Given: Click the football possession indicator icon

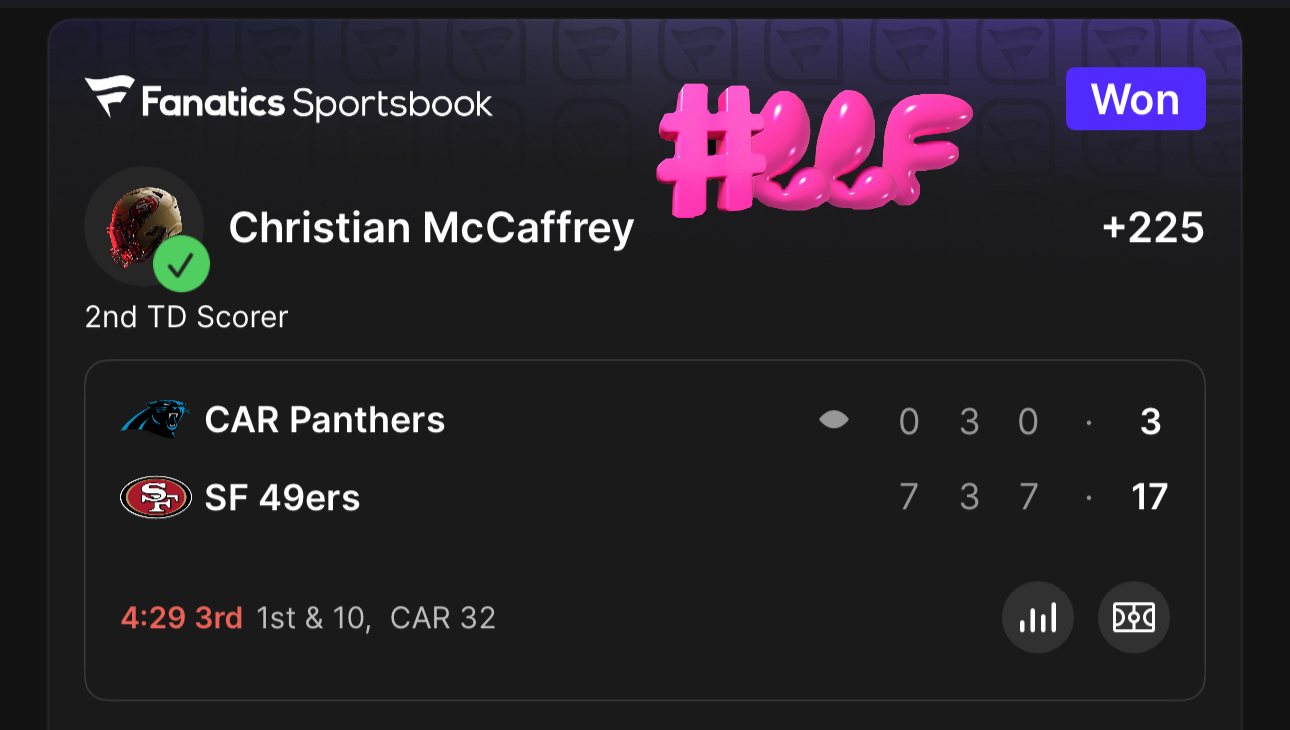Looking at the screenshot, I should click(834, 421).
